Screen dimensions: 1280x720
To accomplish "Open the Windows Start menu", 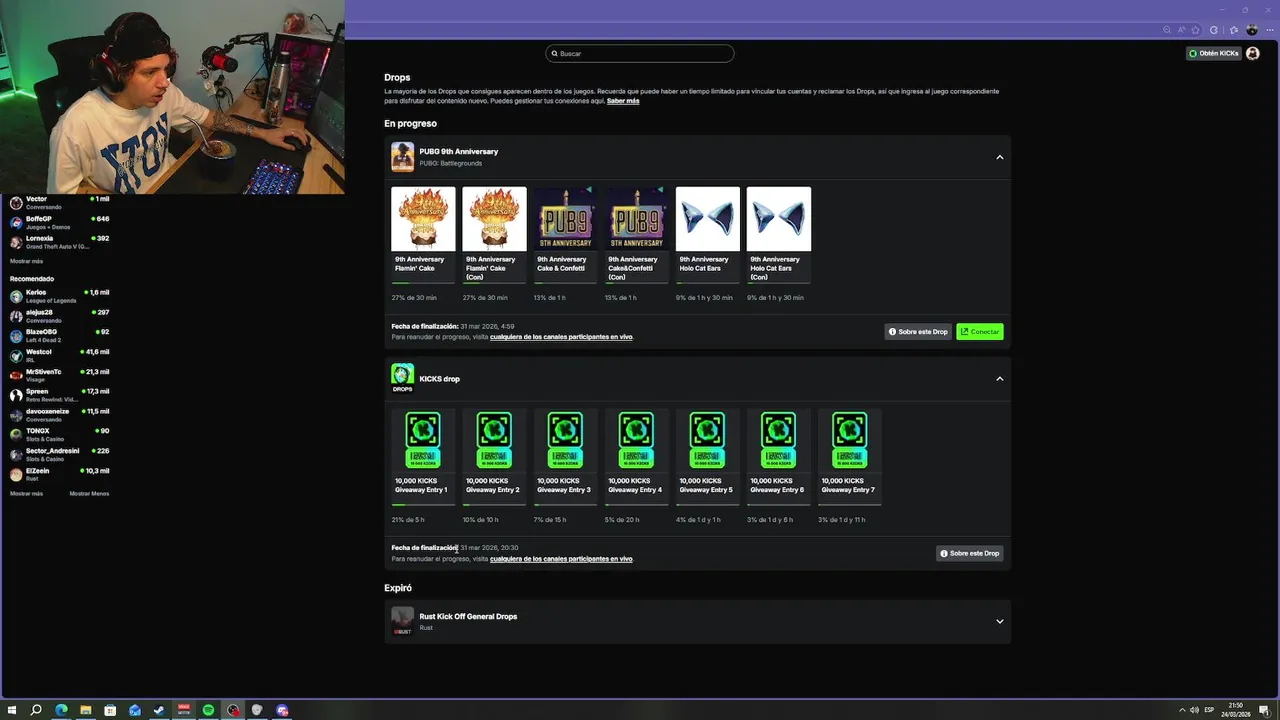I will pos(12,710).
